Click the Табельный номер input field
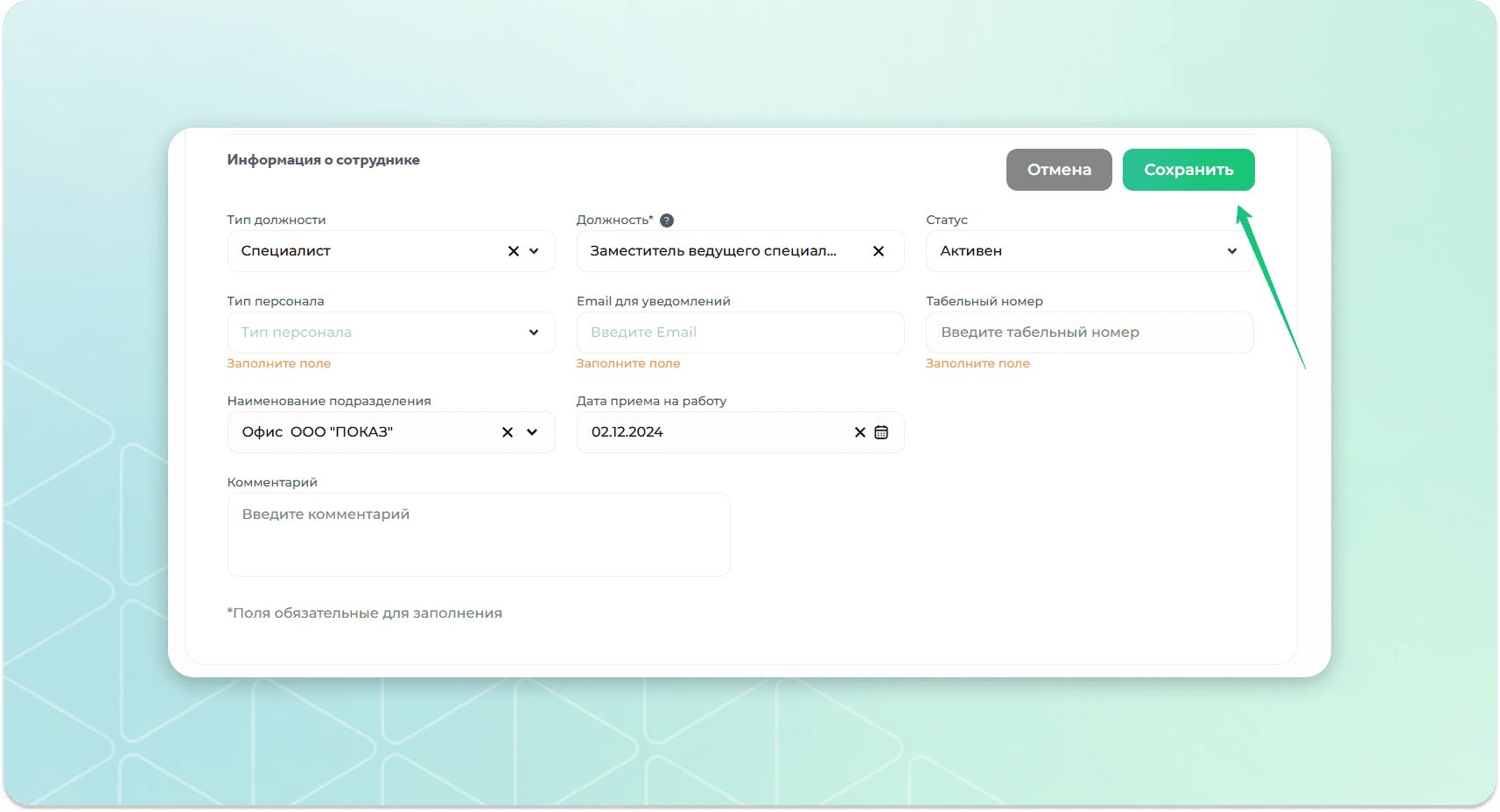1500x812 pixels. (1089, 332)
